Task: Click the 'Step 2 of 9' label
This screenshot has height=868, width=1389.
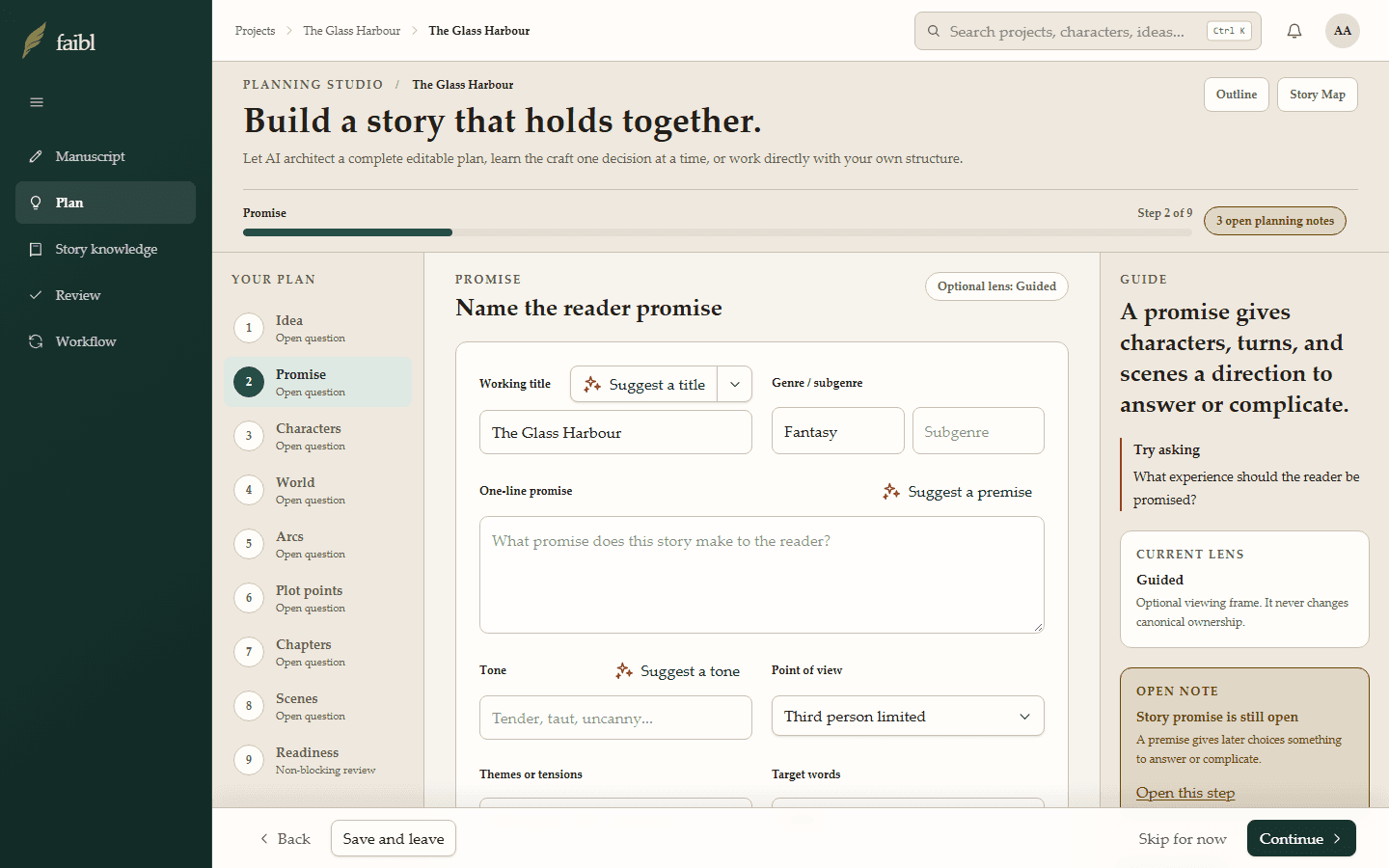Action: pos(1164,213)
